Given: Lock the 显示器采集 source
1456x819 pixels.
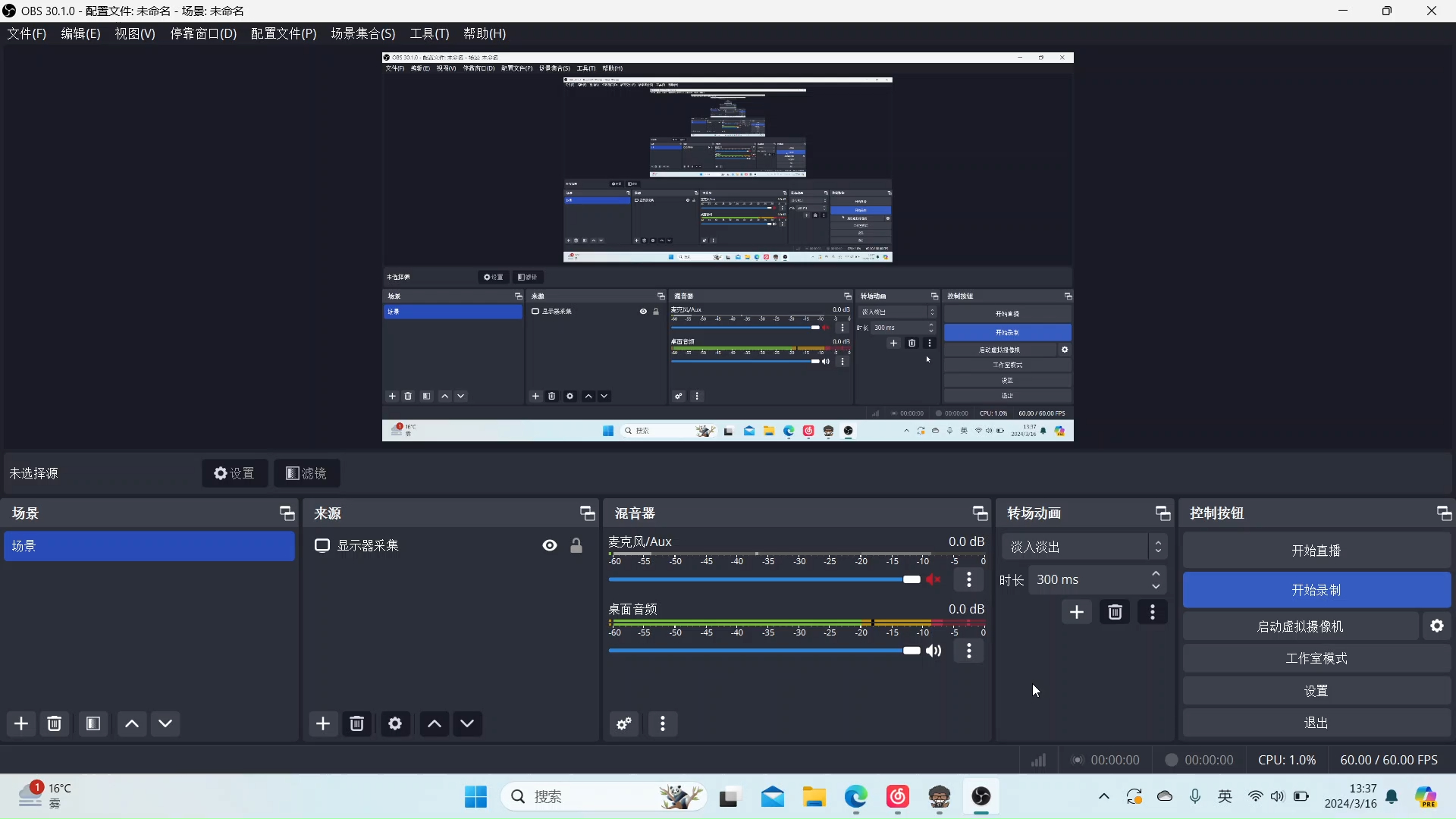Looking at the screenshot, I should tap(577, 545).
